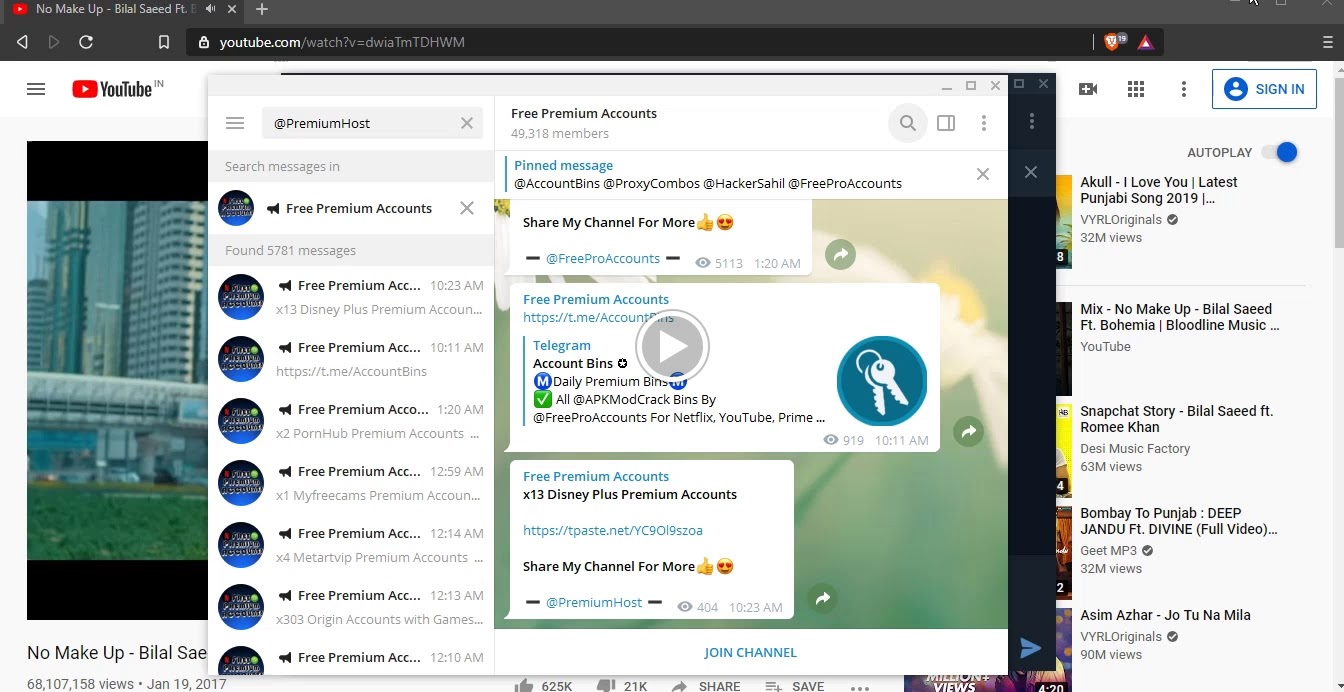Reload the YouTube page
The height and width of the screenshot is (692, 1344).
click(x=86, y=42)
